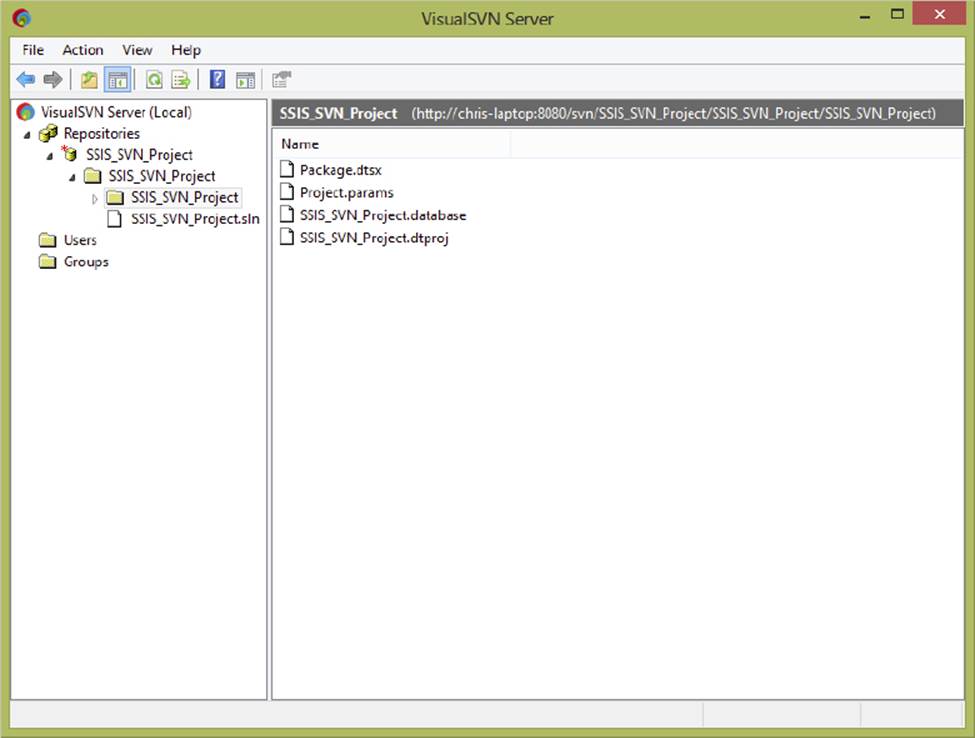Click the Export List toolbar icon

coord(181,80)
